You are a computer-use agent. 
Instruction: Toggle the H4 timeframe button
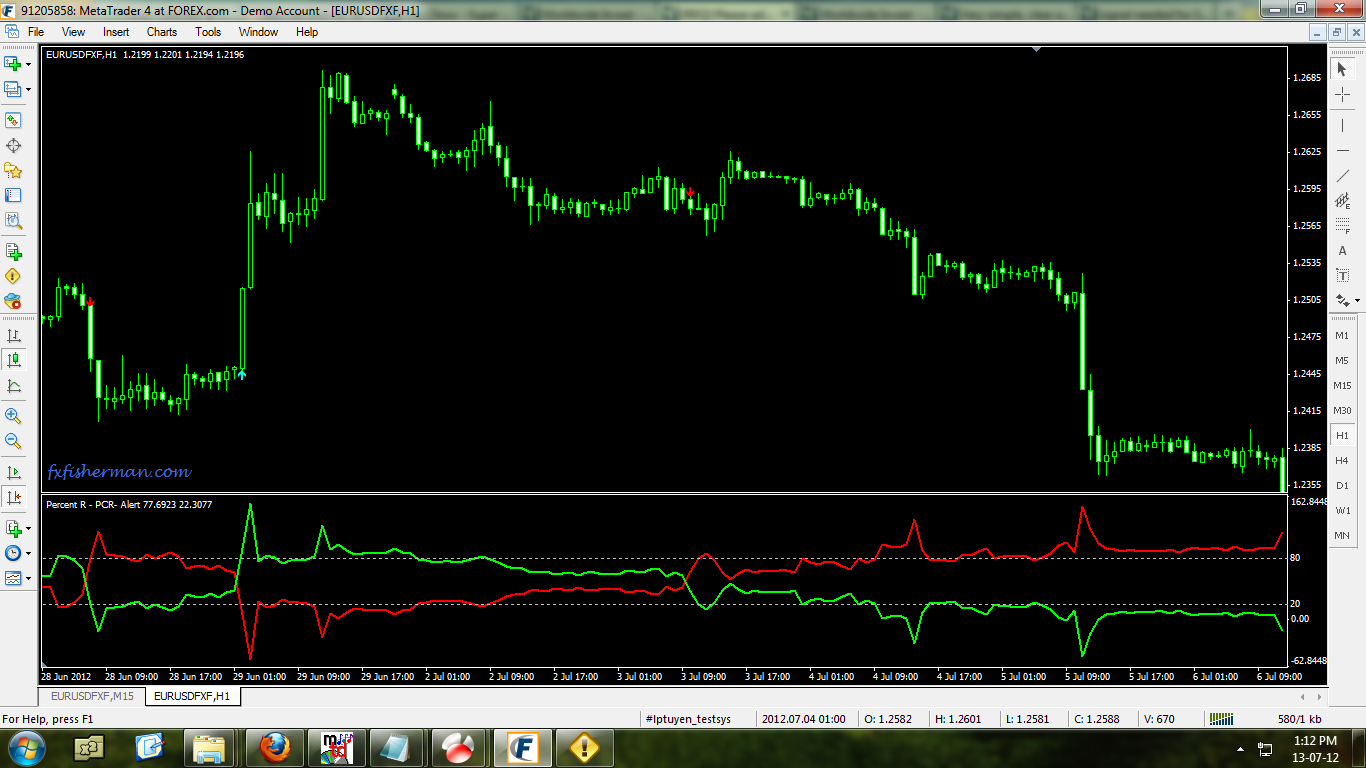1342,460
